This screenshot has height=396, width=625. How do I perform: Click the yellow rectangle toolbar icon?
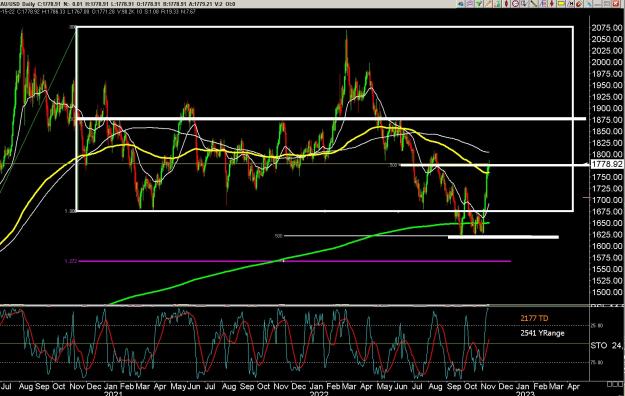coord(560,4)
